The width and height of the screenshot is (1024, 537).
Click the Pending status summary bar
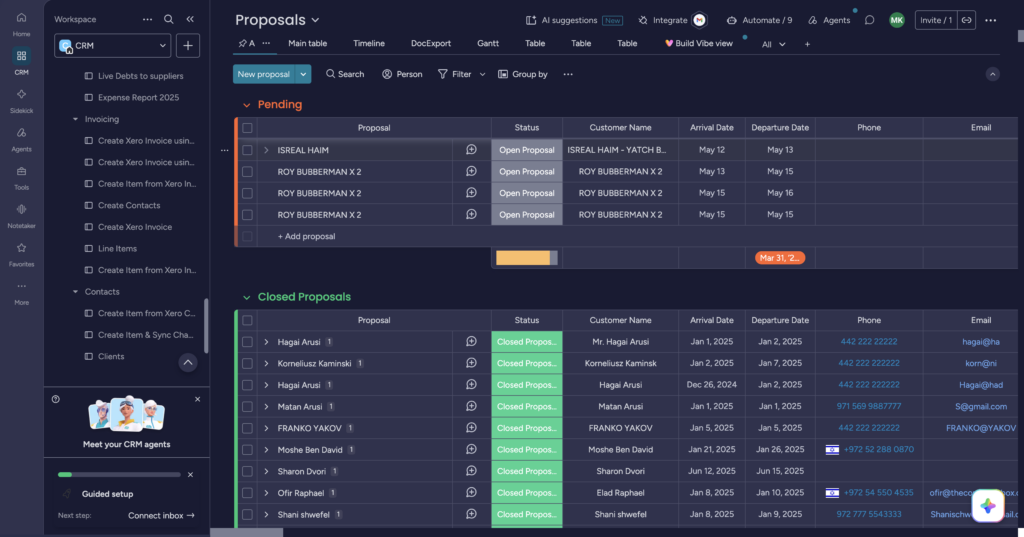[x=526, y=258]
